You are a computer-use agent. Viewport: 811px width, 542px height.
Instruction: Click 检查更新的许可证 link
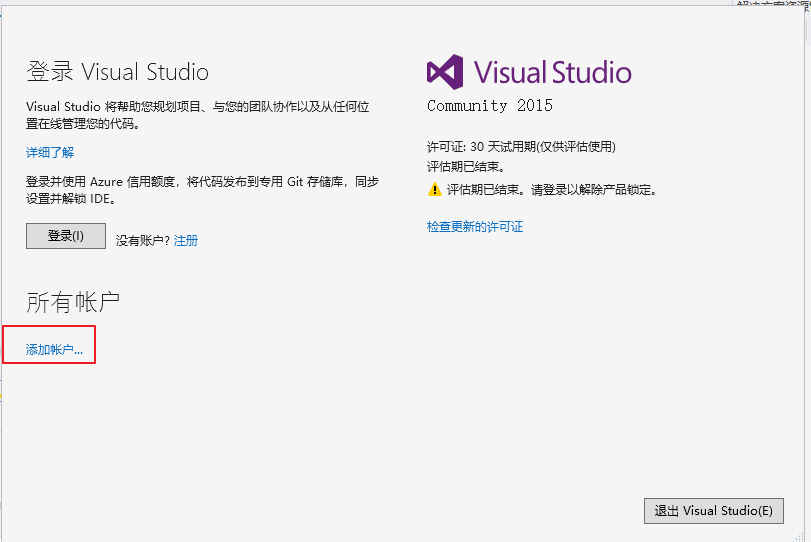click(x=475, y=227)
